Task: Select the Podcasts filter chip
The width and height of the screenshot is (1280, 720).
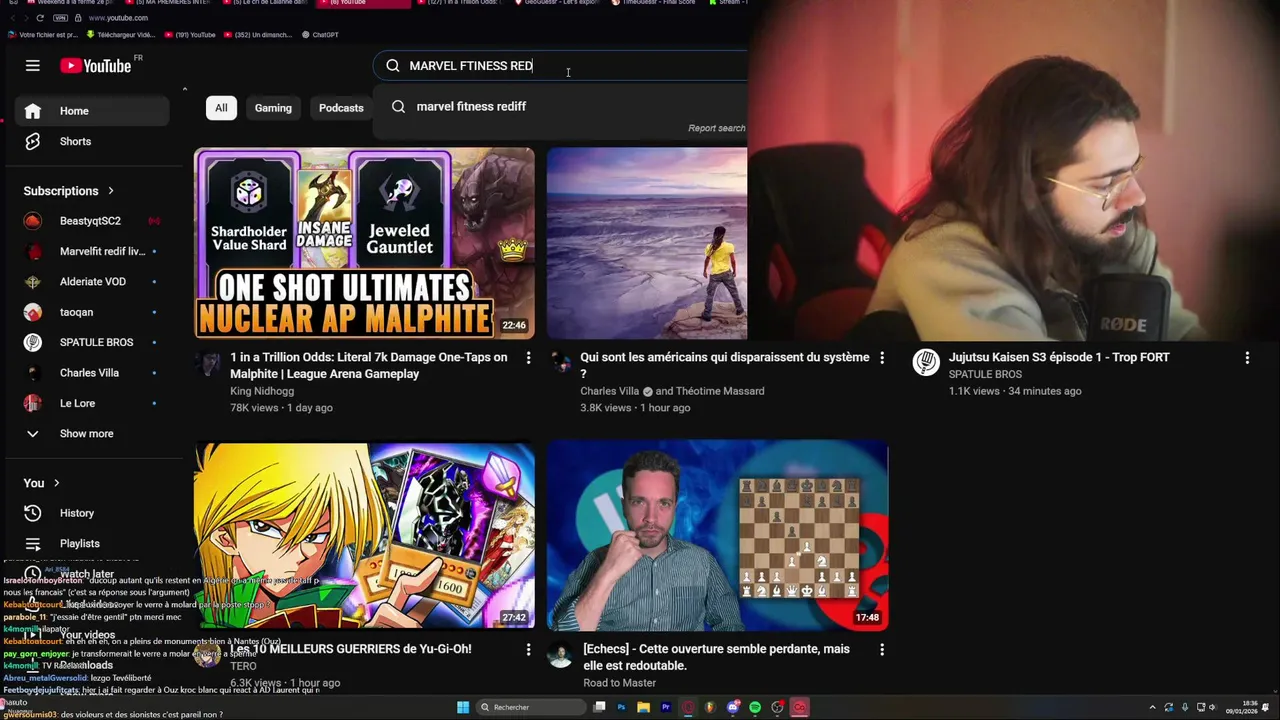Action: (x=341, y=108)
